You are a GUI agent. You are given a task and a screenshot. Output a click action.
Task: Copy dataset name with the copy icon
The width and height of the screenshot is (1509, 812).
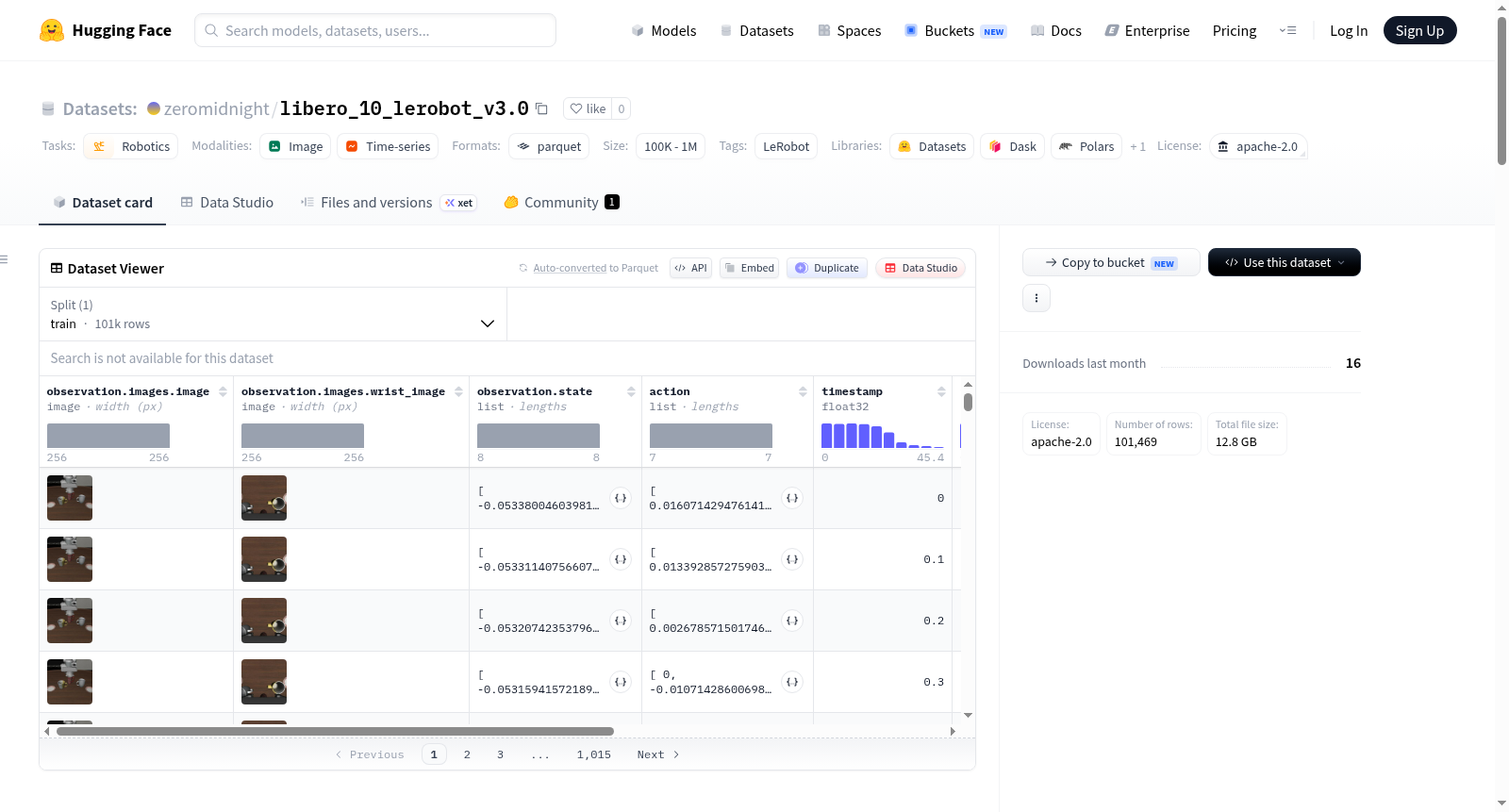click(541, 108)
